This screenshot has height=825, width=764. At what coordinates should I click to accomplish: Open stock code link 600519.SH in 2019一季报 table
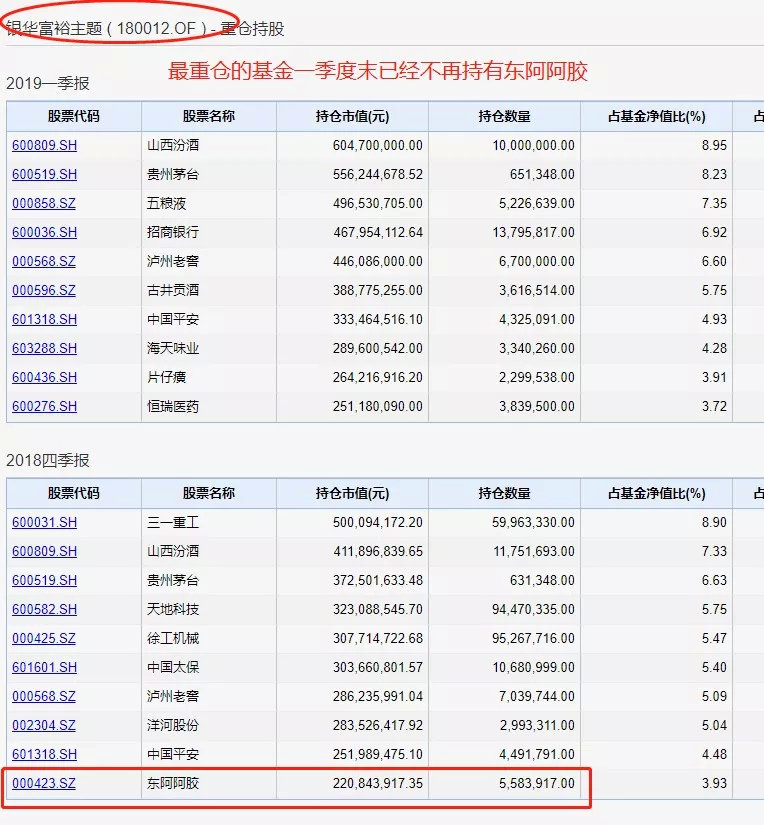[44, 174]
